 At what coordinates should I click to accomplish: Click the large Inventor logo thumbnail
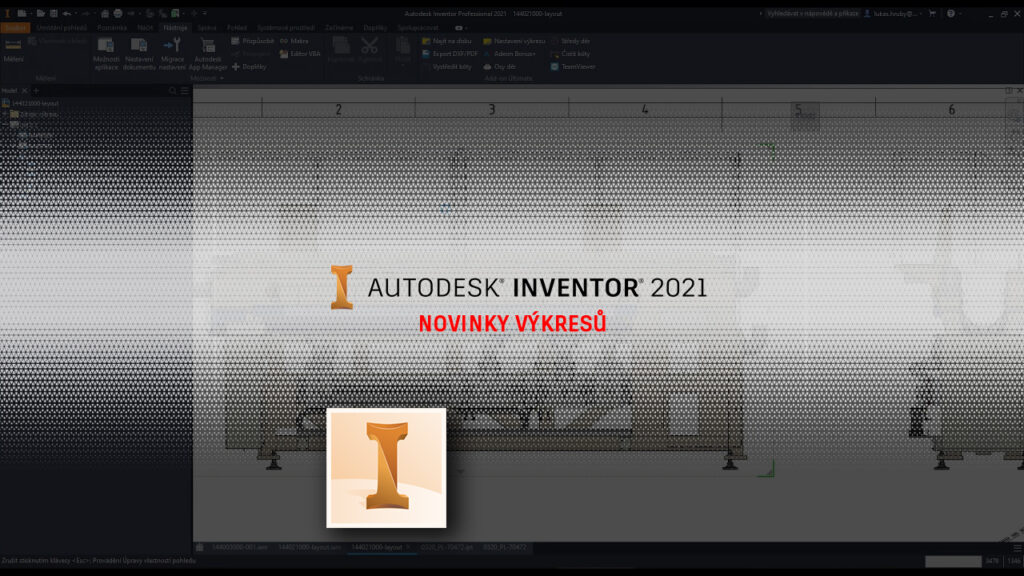pyautogui.click(x=387, y=468)
